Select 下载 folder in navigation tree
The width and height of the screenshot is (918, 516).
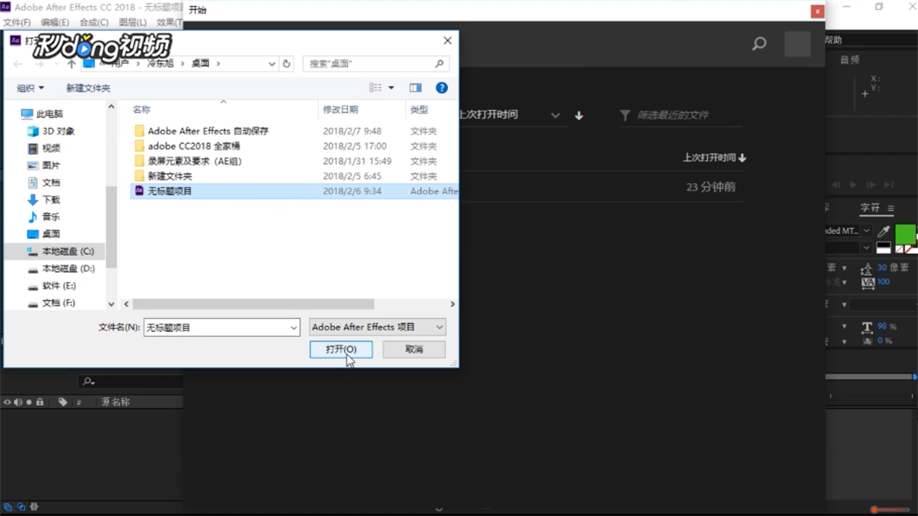44,200
